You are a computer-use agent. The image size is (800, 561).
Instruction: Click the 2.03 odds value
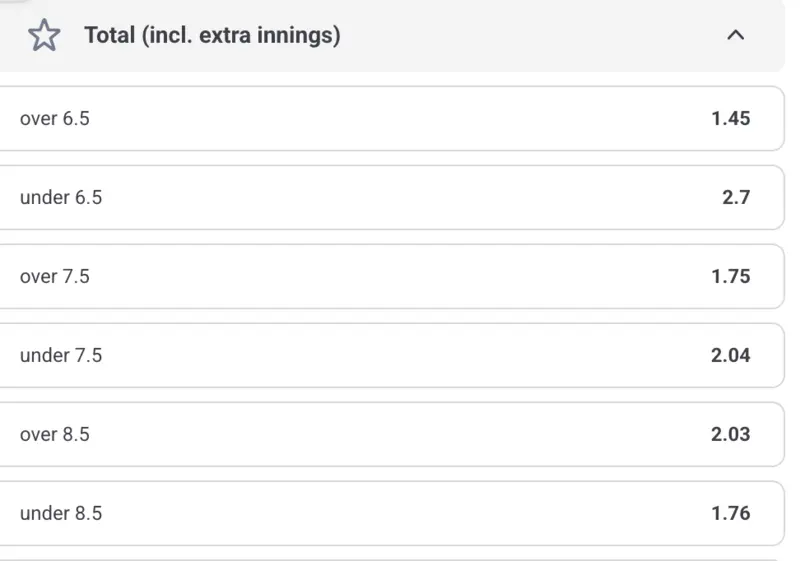coord(730,434)
